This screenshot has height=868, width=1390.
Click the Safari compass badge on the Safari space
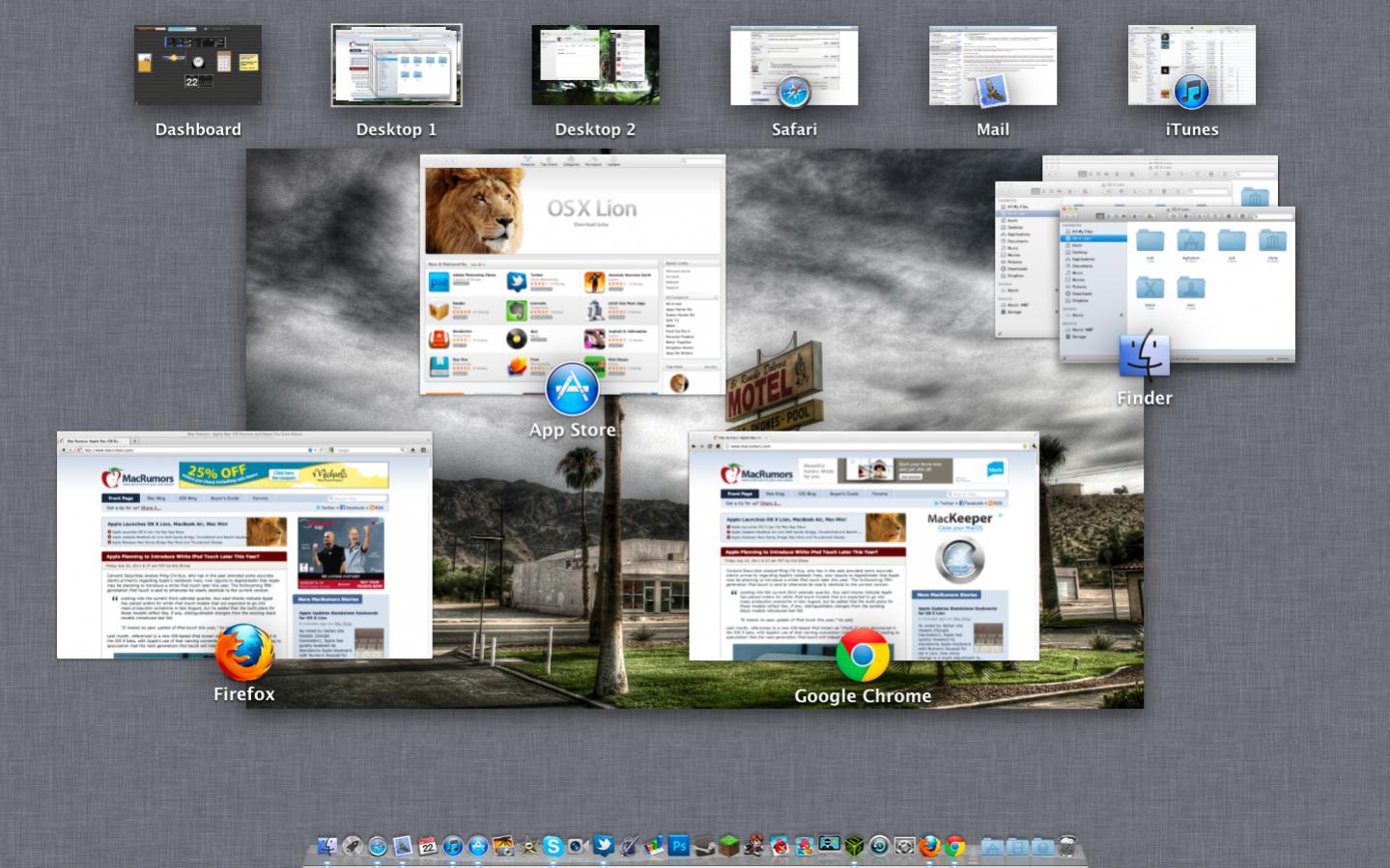(794, 93)
